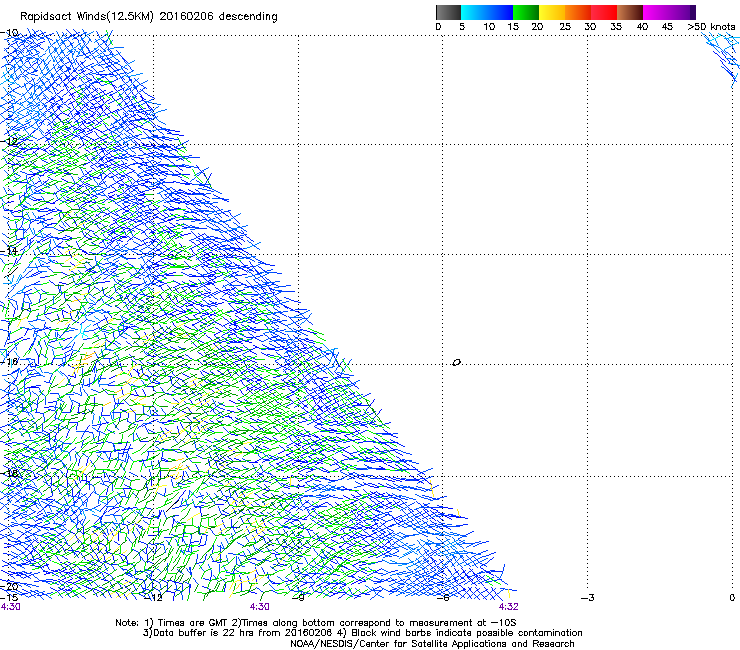The image size is (740, 650).
Task: Click the Rapidscat Winds chart title
Action: (x=149, y=17)
